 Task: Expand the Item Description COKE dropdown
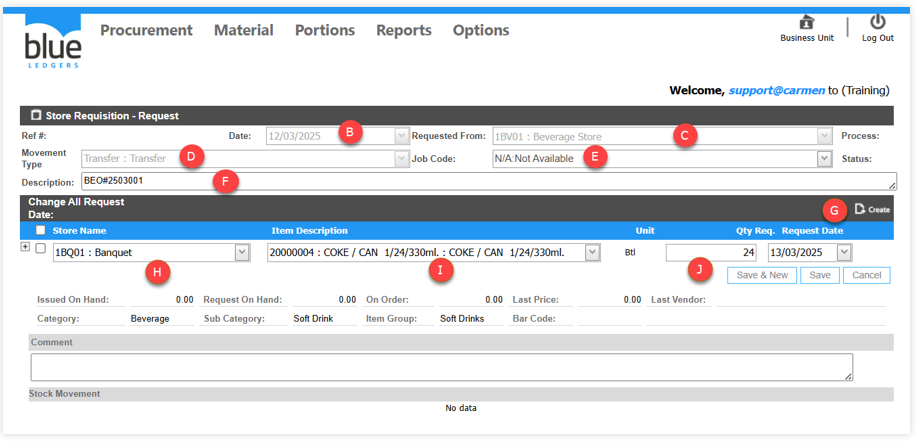coord(592,253)
